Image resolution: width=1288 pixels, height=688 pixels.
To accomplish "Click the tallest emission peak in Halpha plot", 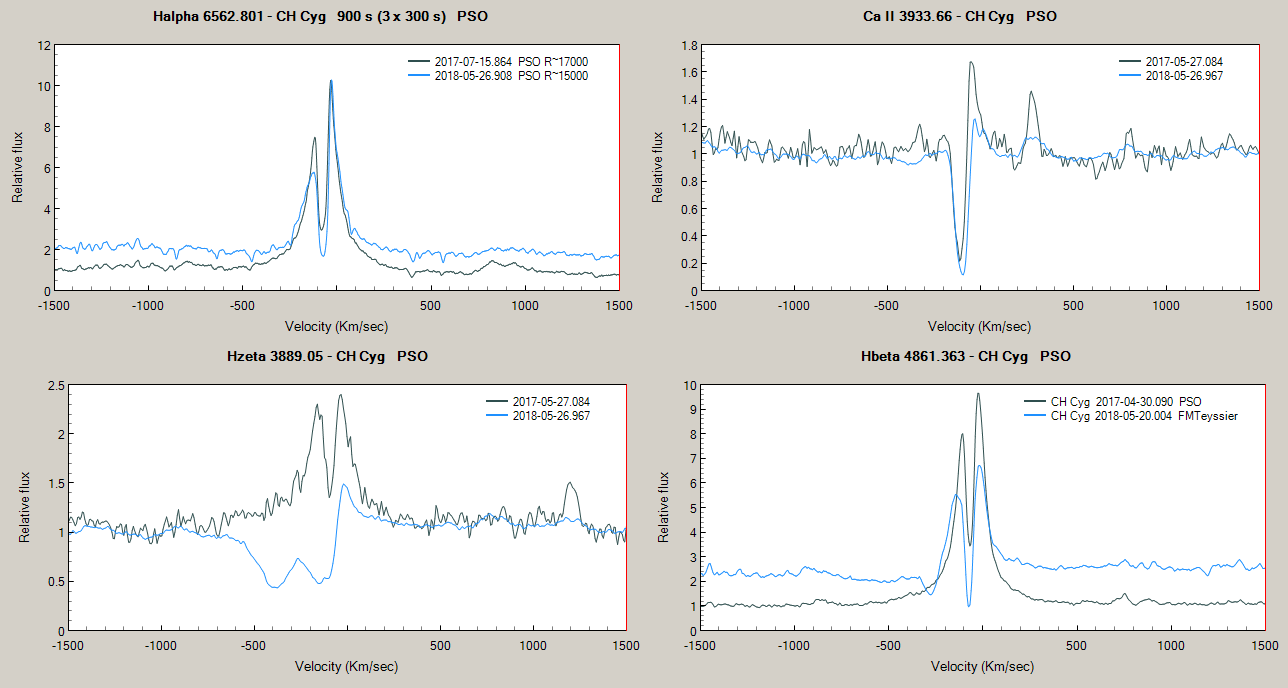I will coord(331,82).
